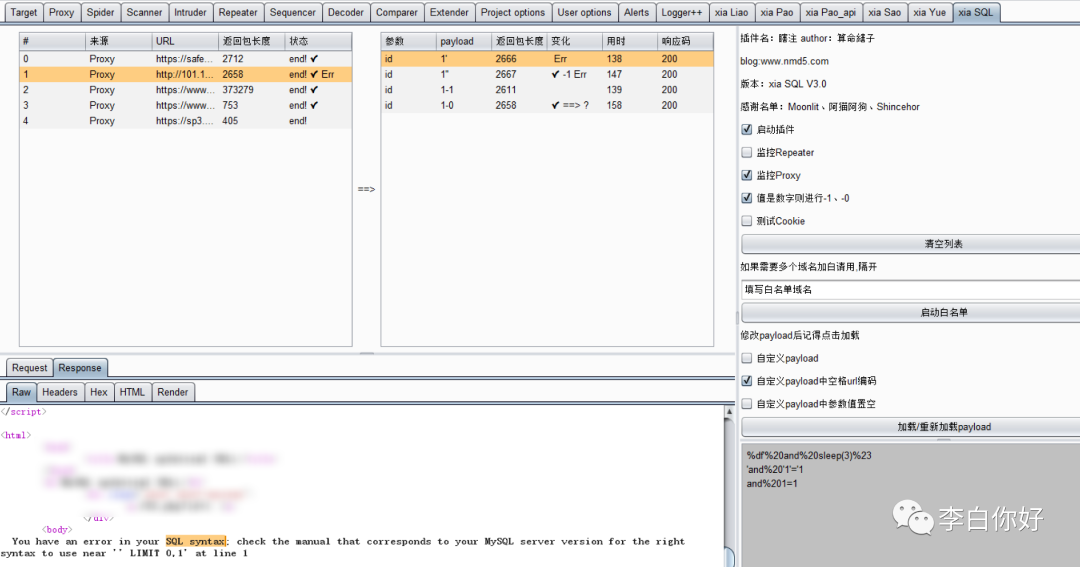Open the HTML view tab

pyautogui.click(x=132, y=392)
